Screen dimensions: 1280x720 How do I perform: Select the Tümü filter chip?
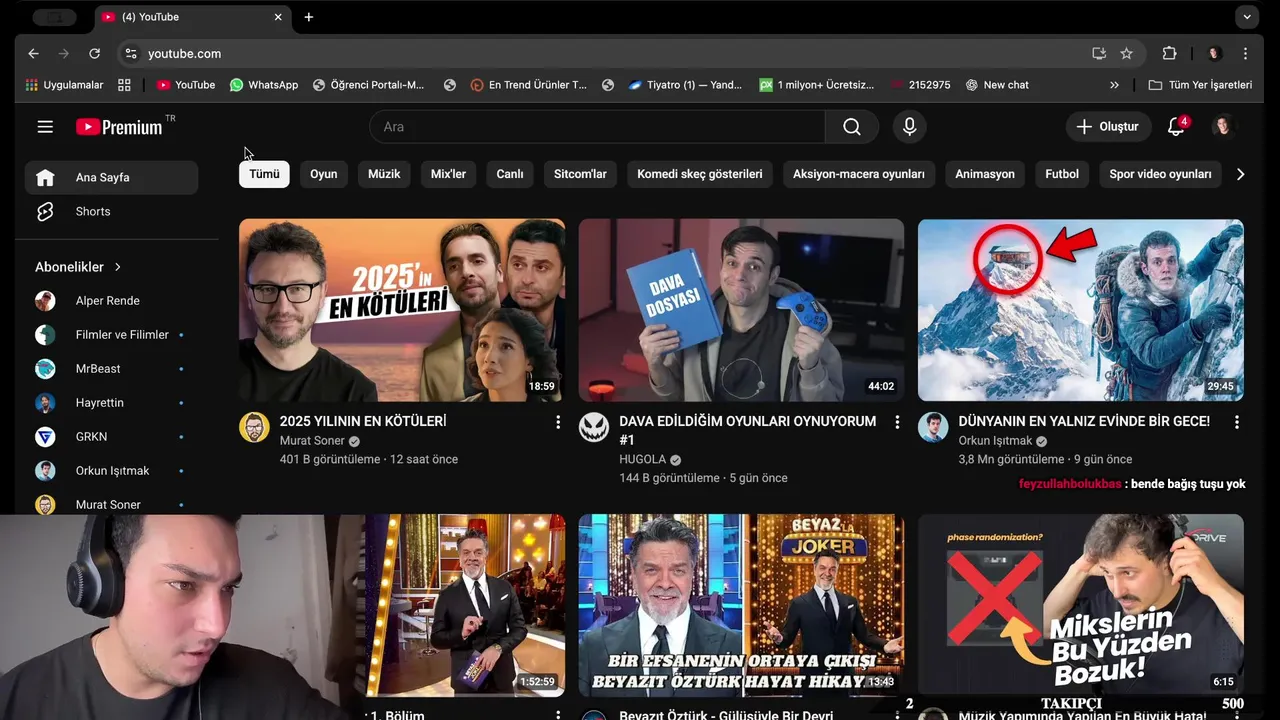(x=264, y=174)
